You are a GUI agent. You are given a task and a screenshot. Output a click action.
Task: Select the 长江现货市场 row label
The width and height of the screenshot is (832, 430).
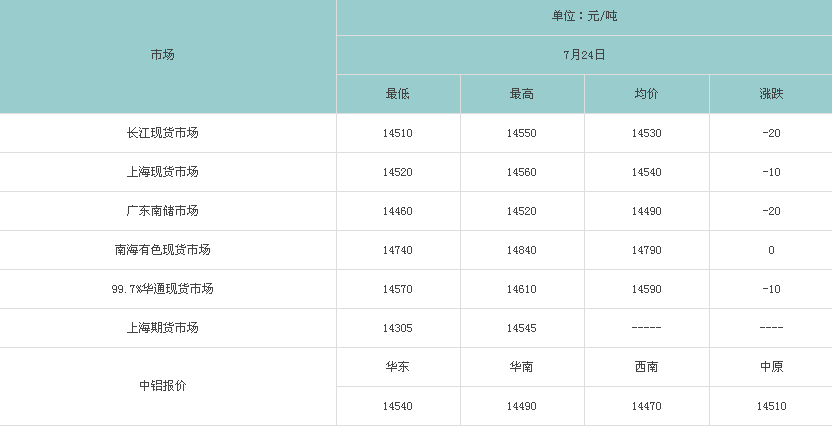pyautogui.click(x=162, y=133)
